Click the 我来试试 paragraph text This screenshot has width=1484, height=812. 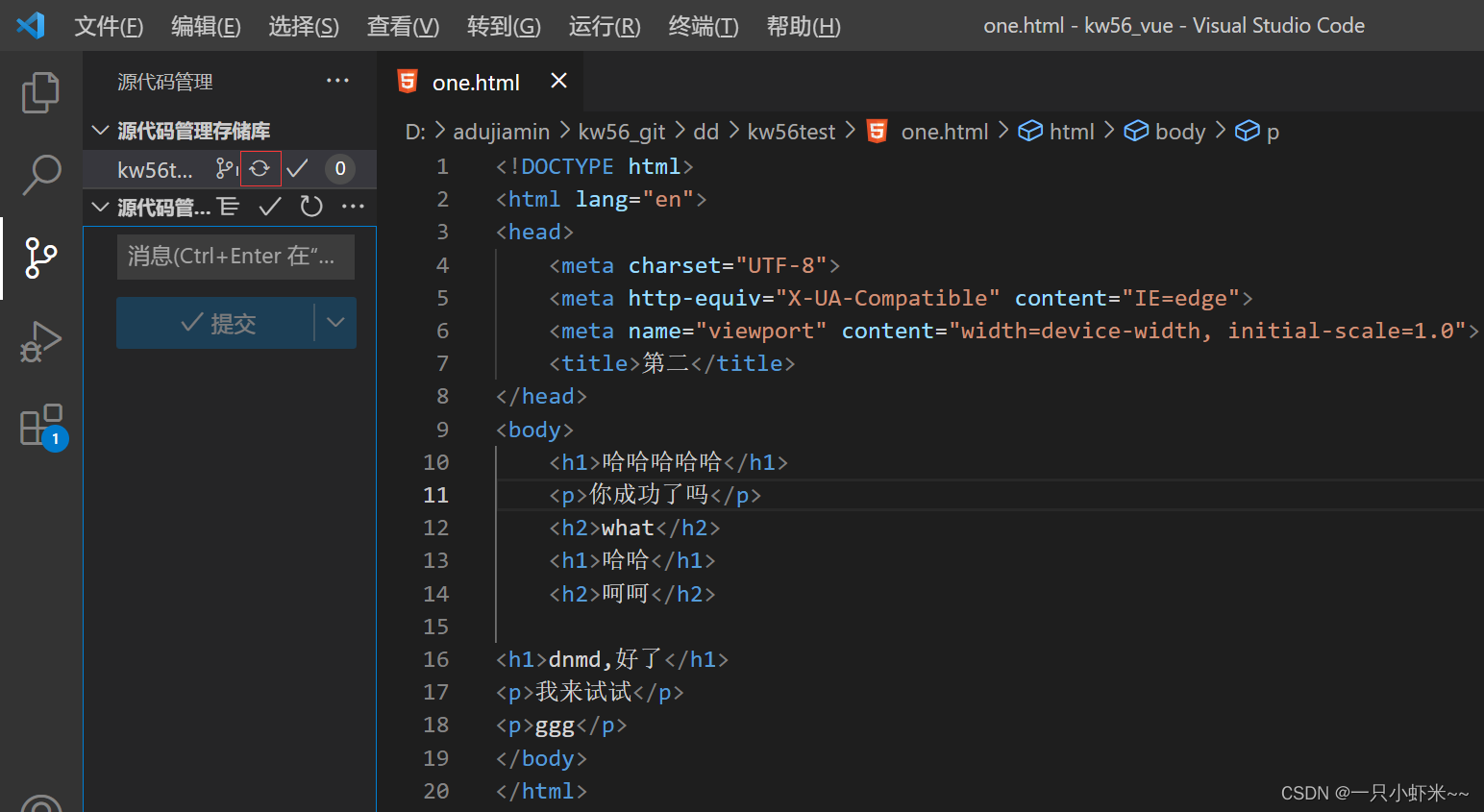click(583, 692)
